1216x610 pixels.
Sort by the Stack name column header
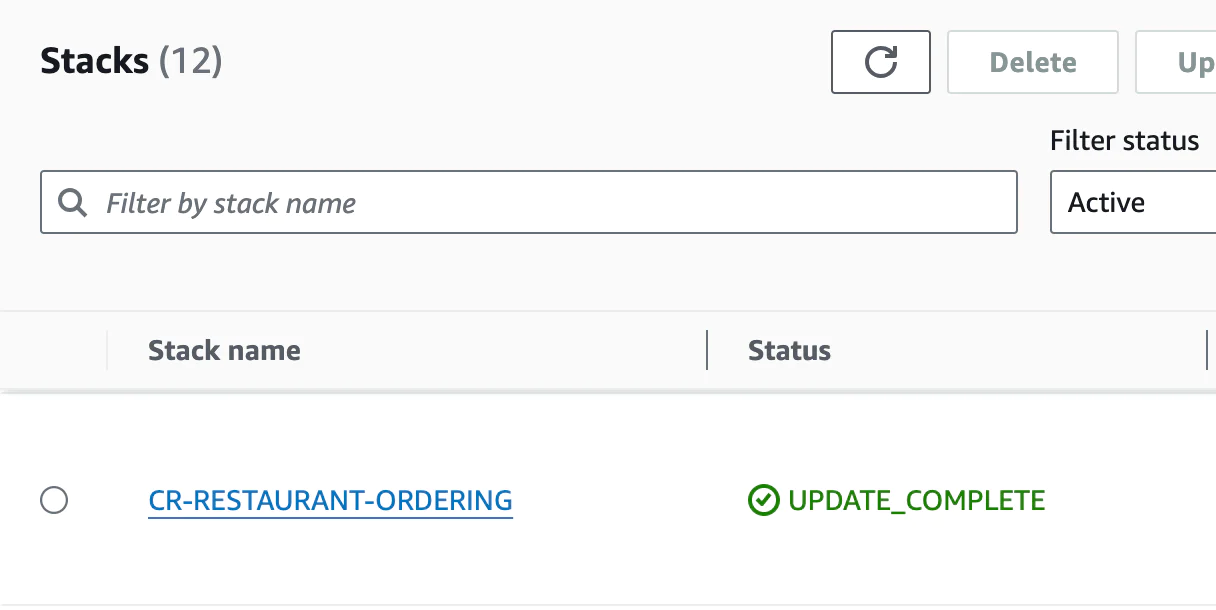(x=224, y=350)
